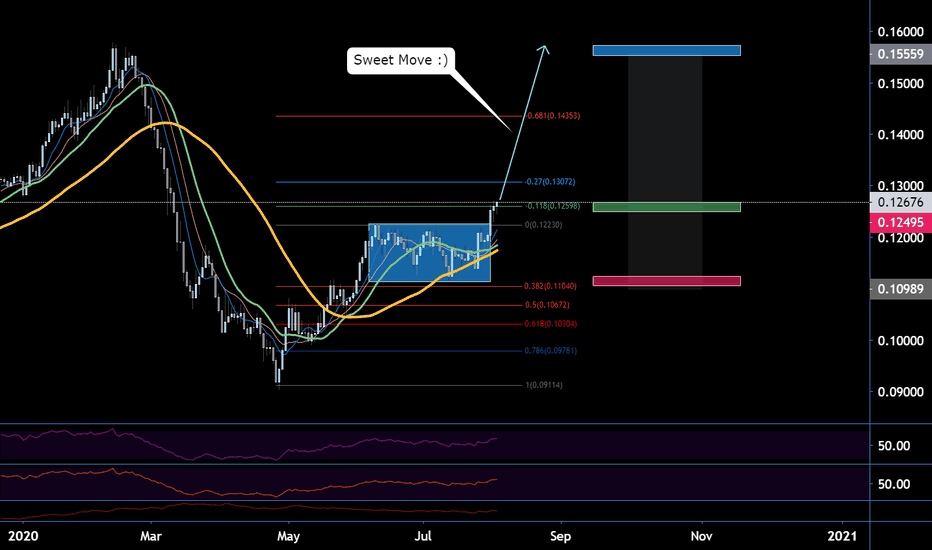Viewport: 932px width, 550px height.
Task: Click the 'Sweet Move :)' callout text
Action: 401,60
